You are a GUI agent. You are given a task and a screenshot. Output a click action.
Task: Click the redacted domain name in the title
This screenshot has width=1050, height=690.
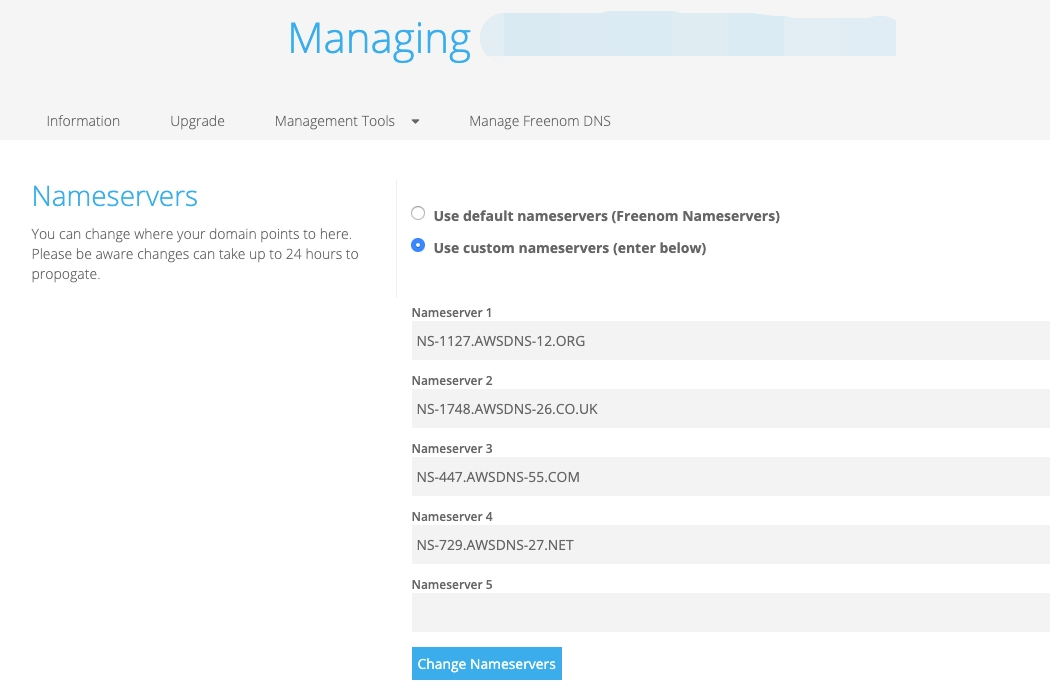(690, 36)
